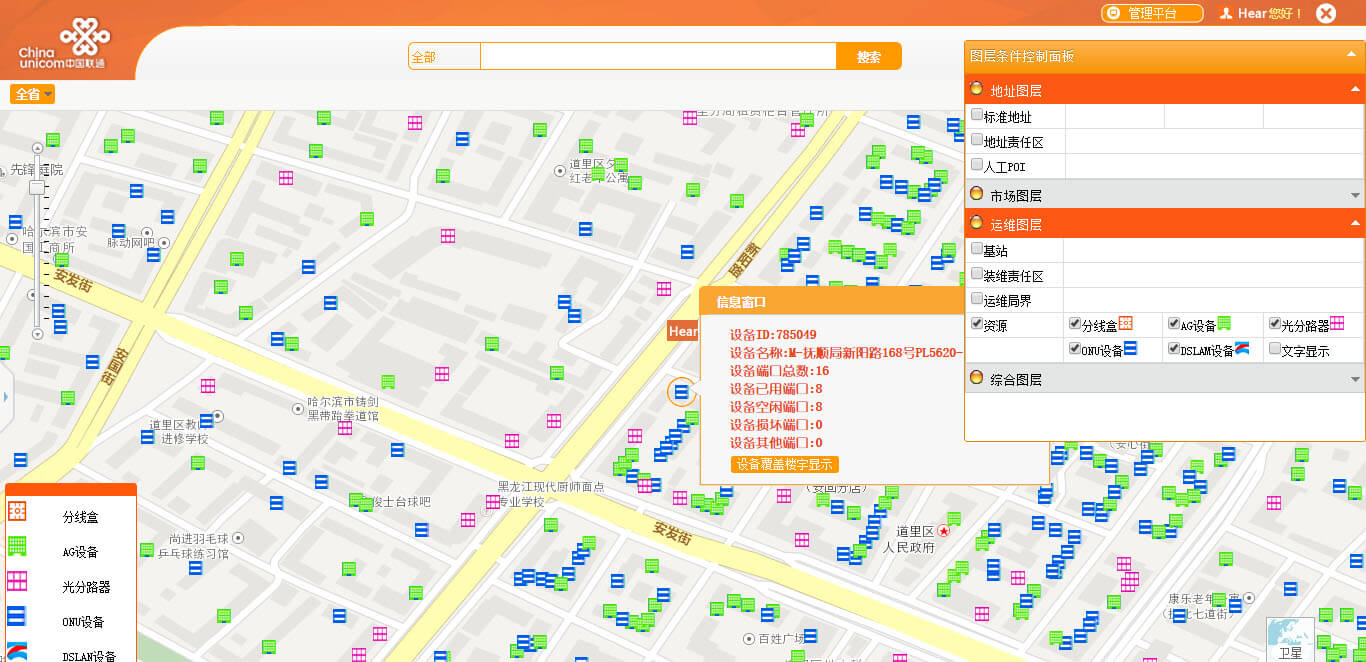1366x662 pixels.
Task: Enable the 文字显示 checkbox
Action: tap(1274, 349)
